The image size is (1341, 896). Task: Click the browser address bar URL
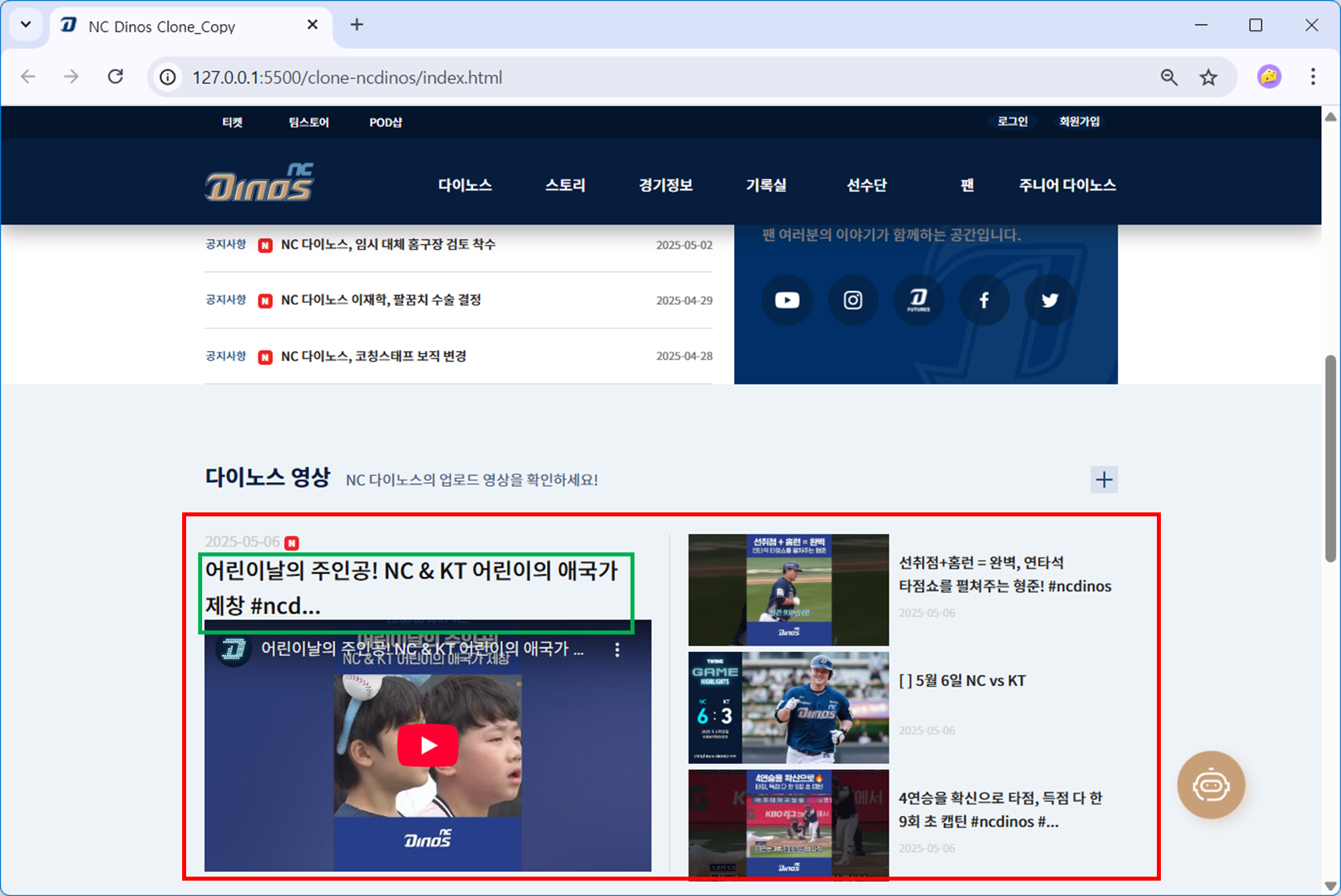347,78
